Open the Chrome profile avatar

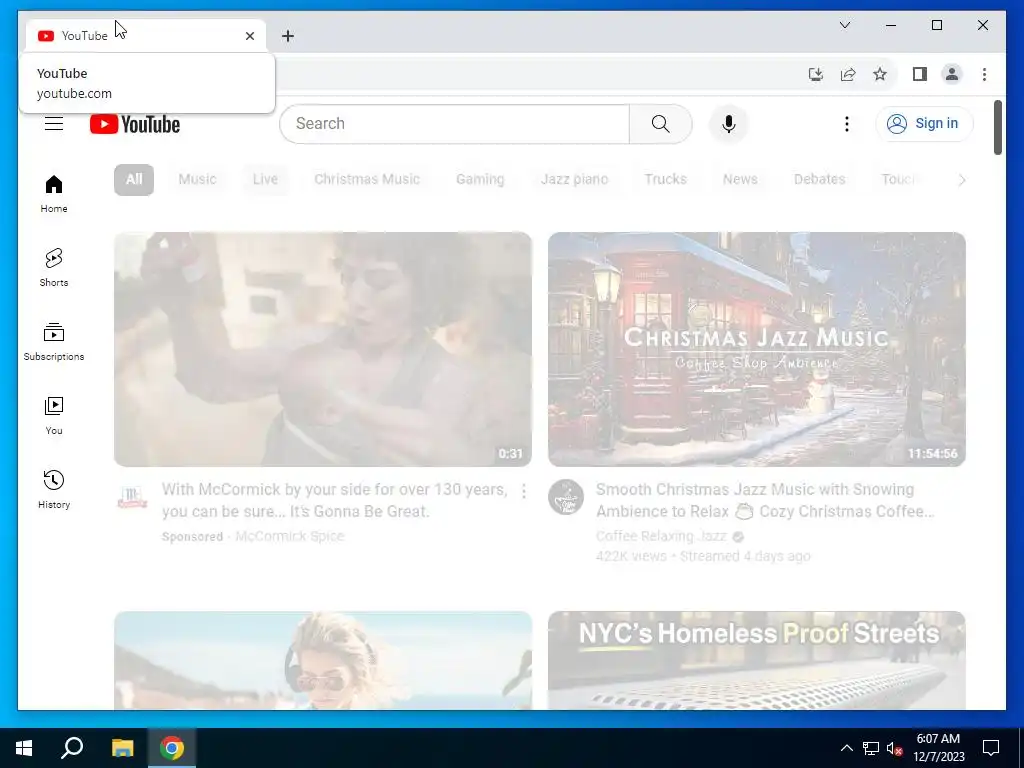(952, 74)
